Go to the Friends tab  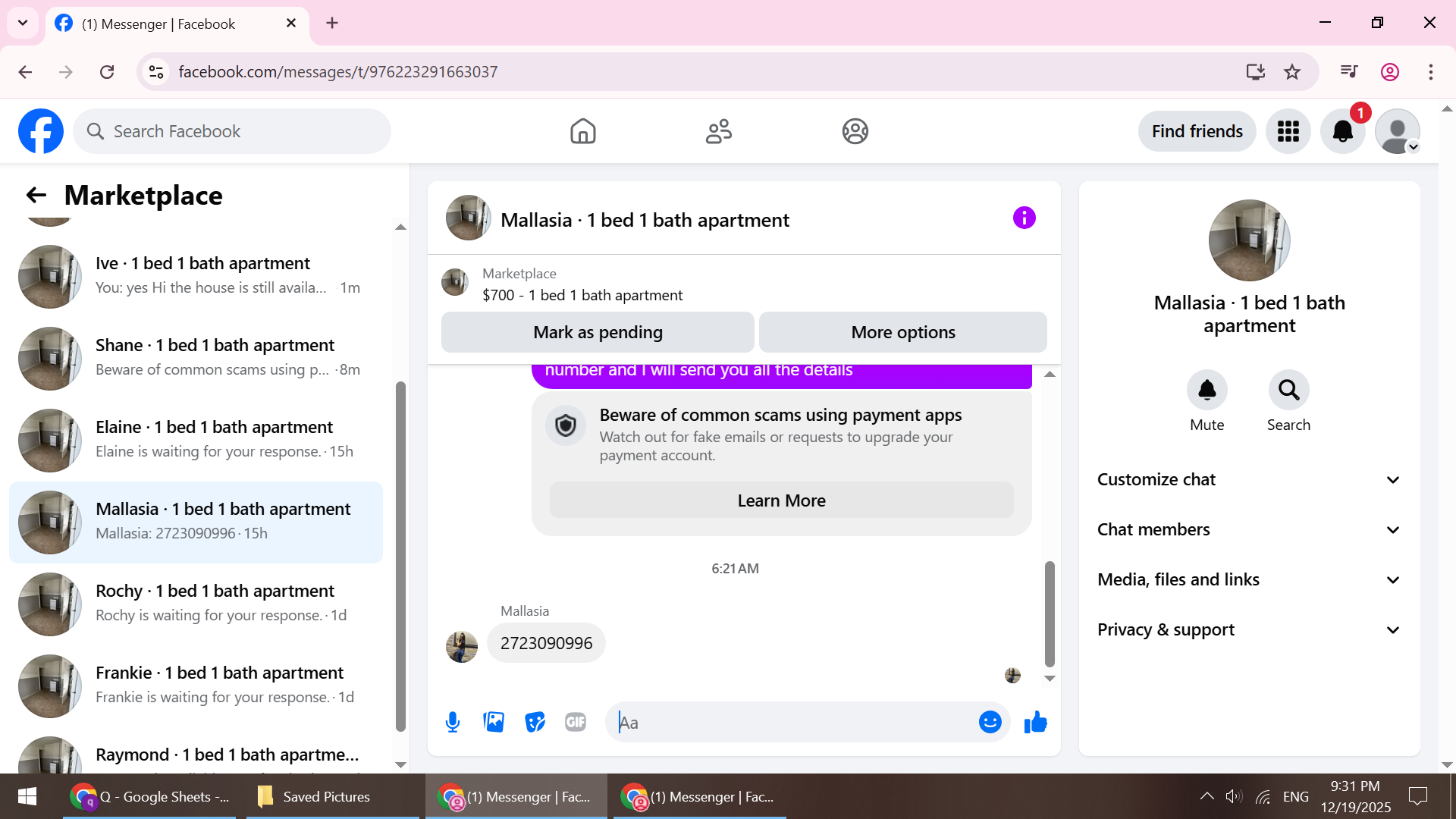[x=718, y=131]
